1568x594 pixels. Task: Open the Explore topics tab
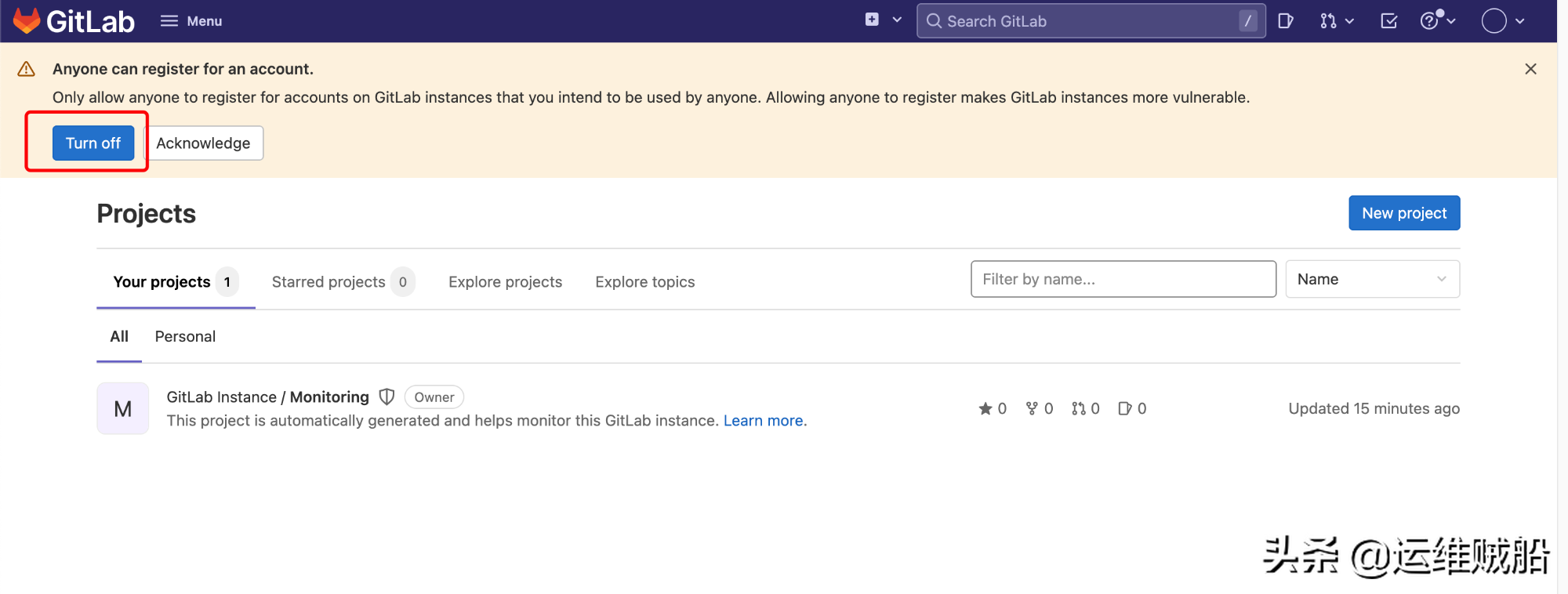coord(645,282)
